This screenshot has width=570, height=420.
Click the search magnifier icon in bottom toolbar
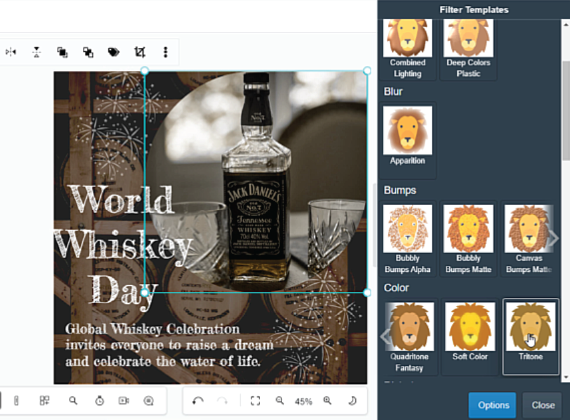pos(73,401)
